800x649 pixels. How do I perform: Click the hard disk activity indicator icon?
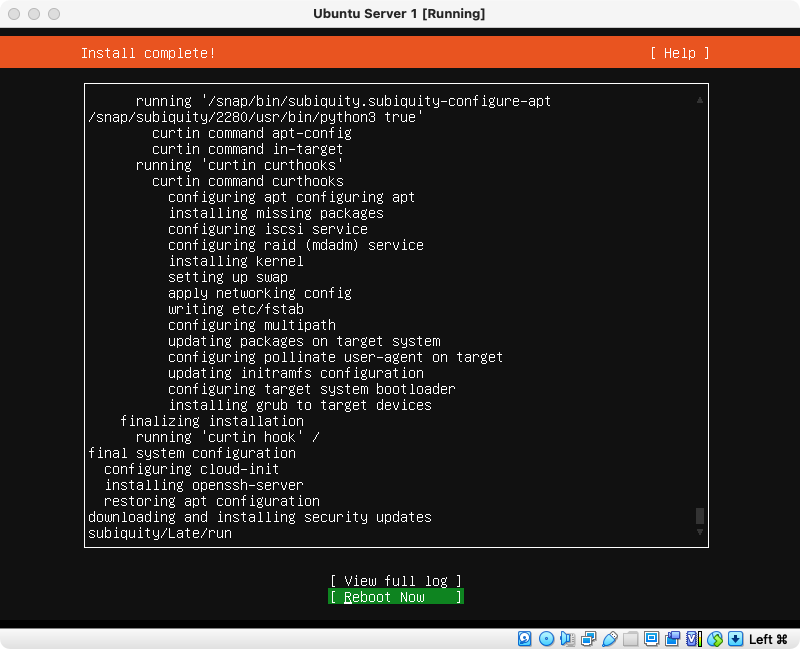525,638
